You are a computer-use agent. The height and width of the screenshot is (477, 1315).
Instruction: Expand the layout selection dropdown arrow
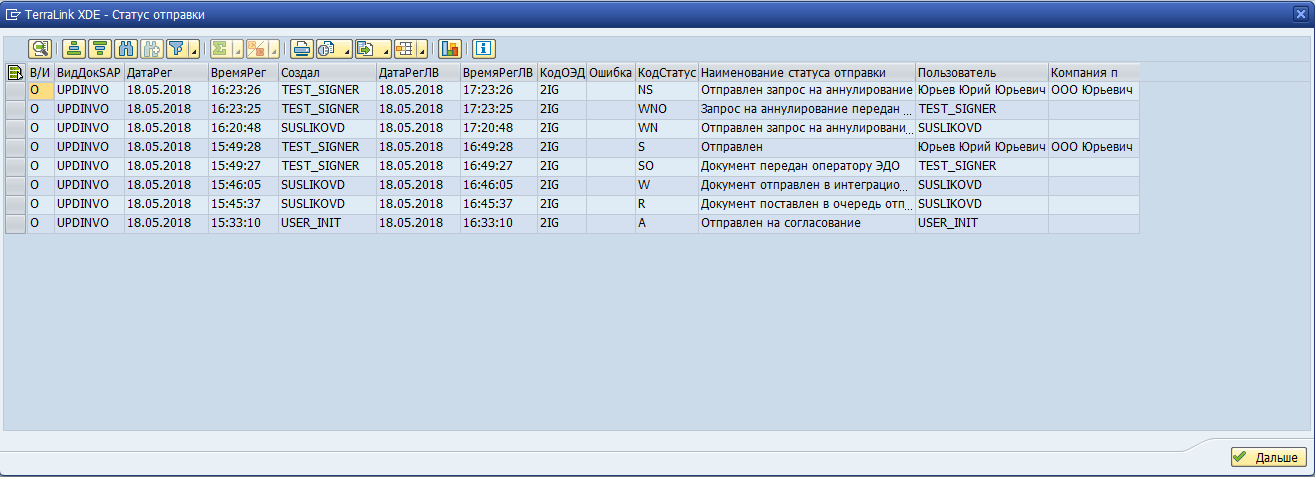pos(422,49)
